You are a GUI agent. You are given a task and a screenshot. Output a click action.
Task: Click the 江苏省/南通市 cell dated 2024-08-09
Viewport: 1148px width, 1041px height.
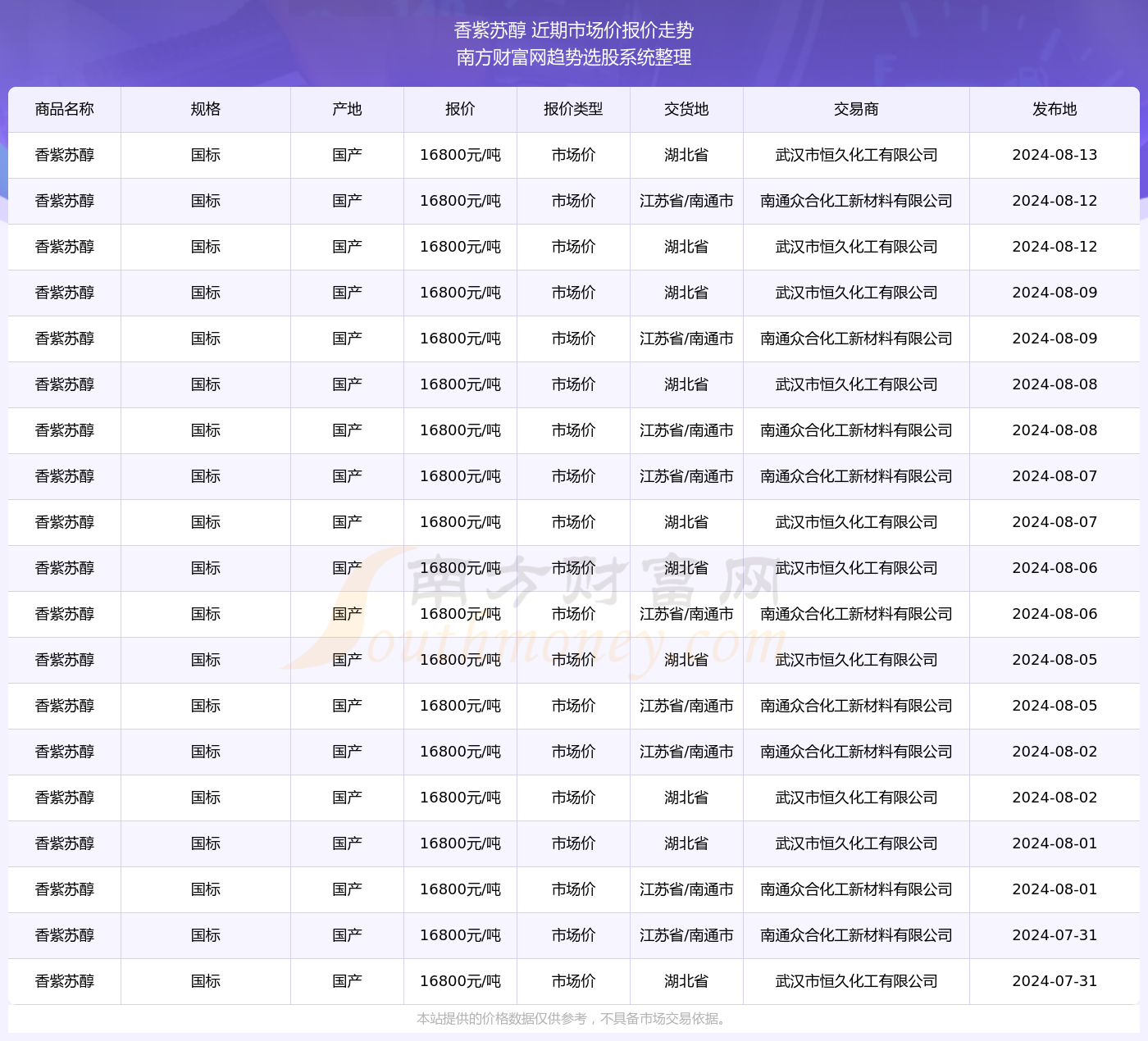tap(686, 339)
